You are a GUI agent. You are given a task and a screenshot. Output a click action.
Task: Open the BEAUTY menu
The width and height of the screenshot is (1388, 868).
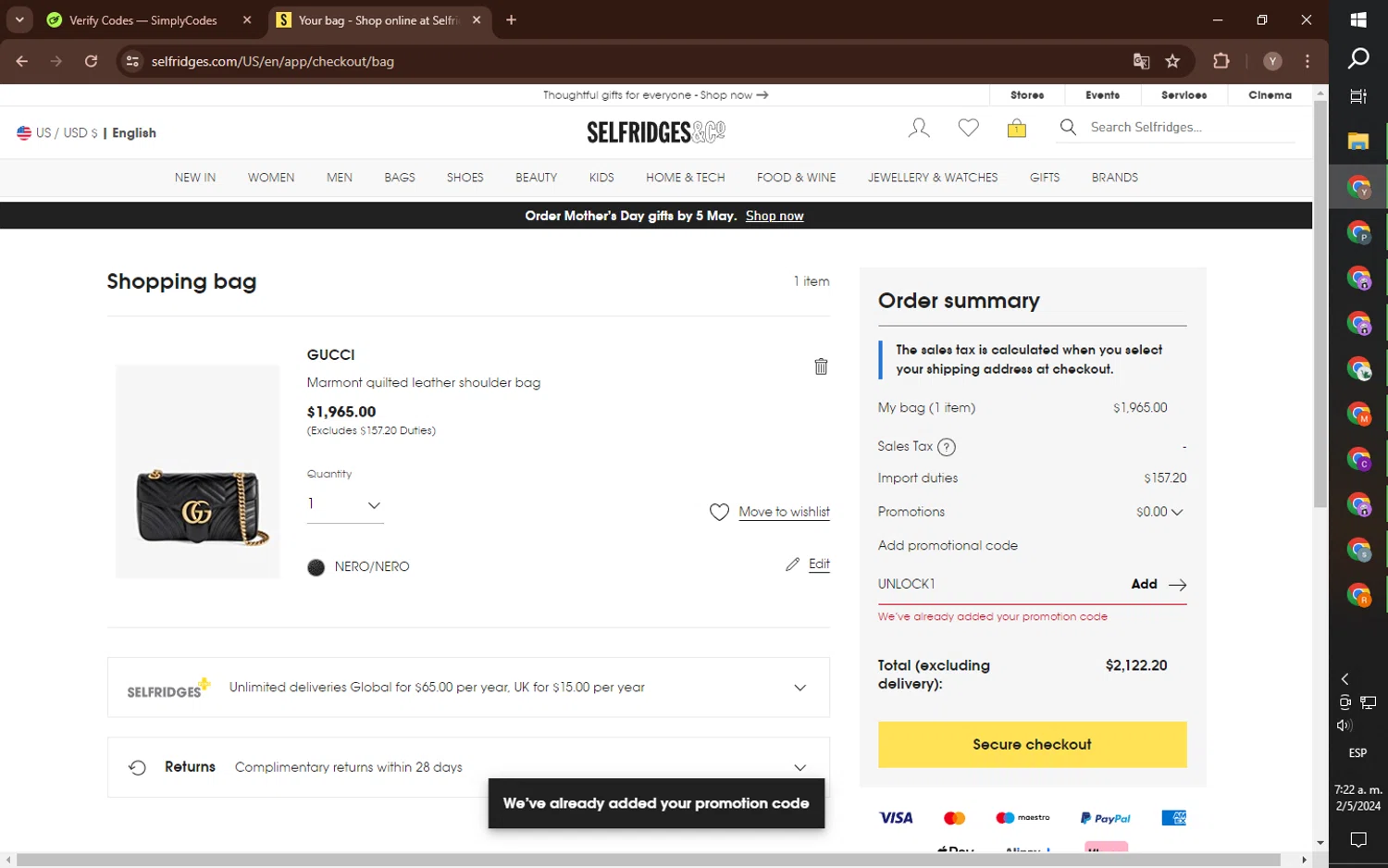coord(537,178)
